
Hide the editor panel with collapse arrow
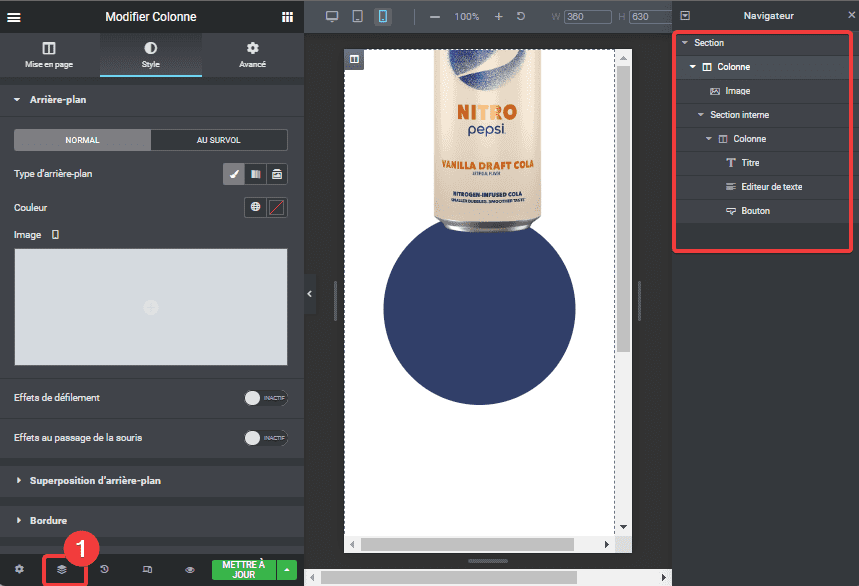coord(310,294)
